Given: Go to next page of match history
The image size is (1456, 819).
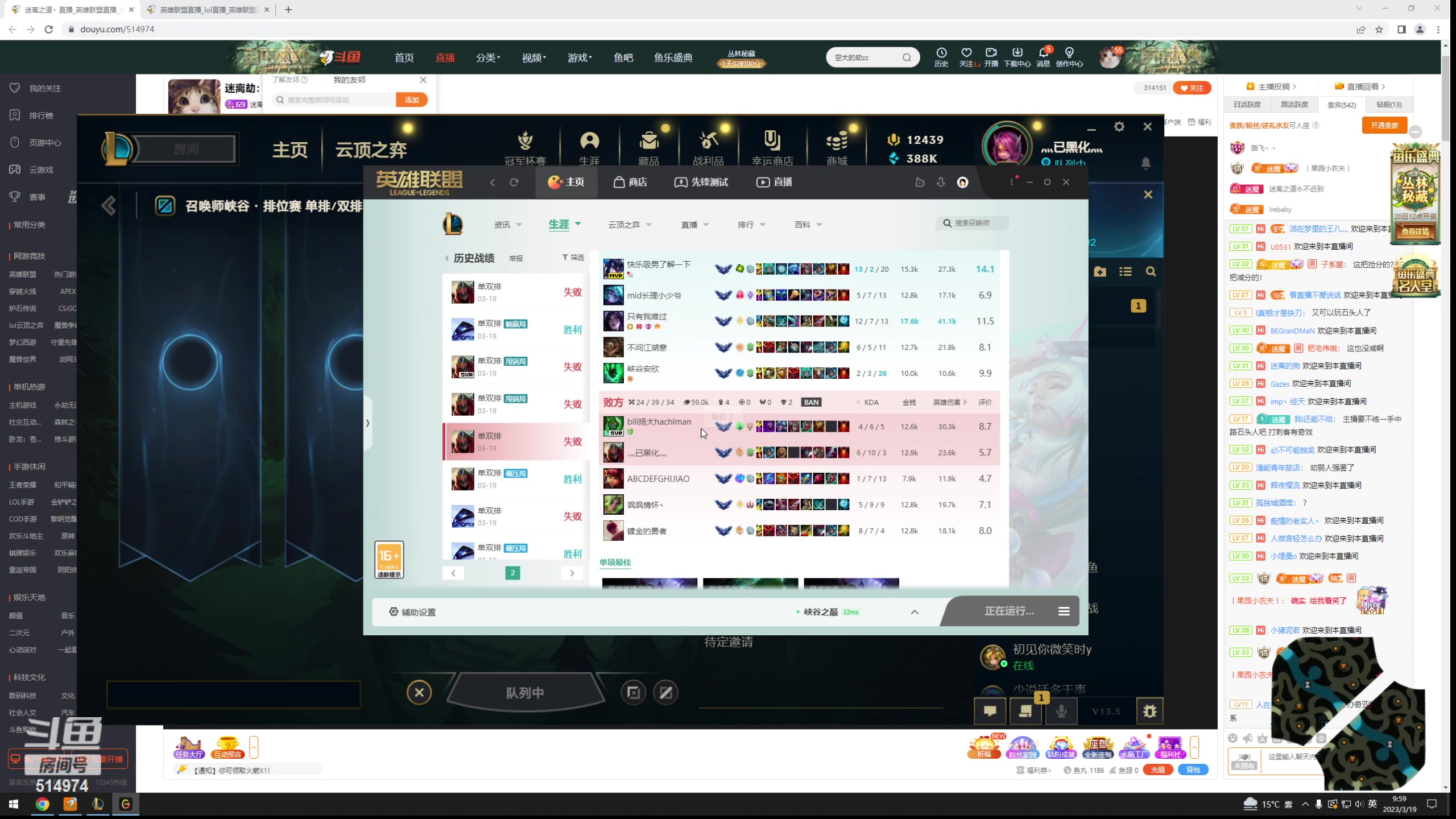Looking at the screenshot, I should [x=572, y=573].
